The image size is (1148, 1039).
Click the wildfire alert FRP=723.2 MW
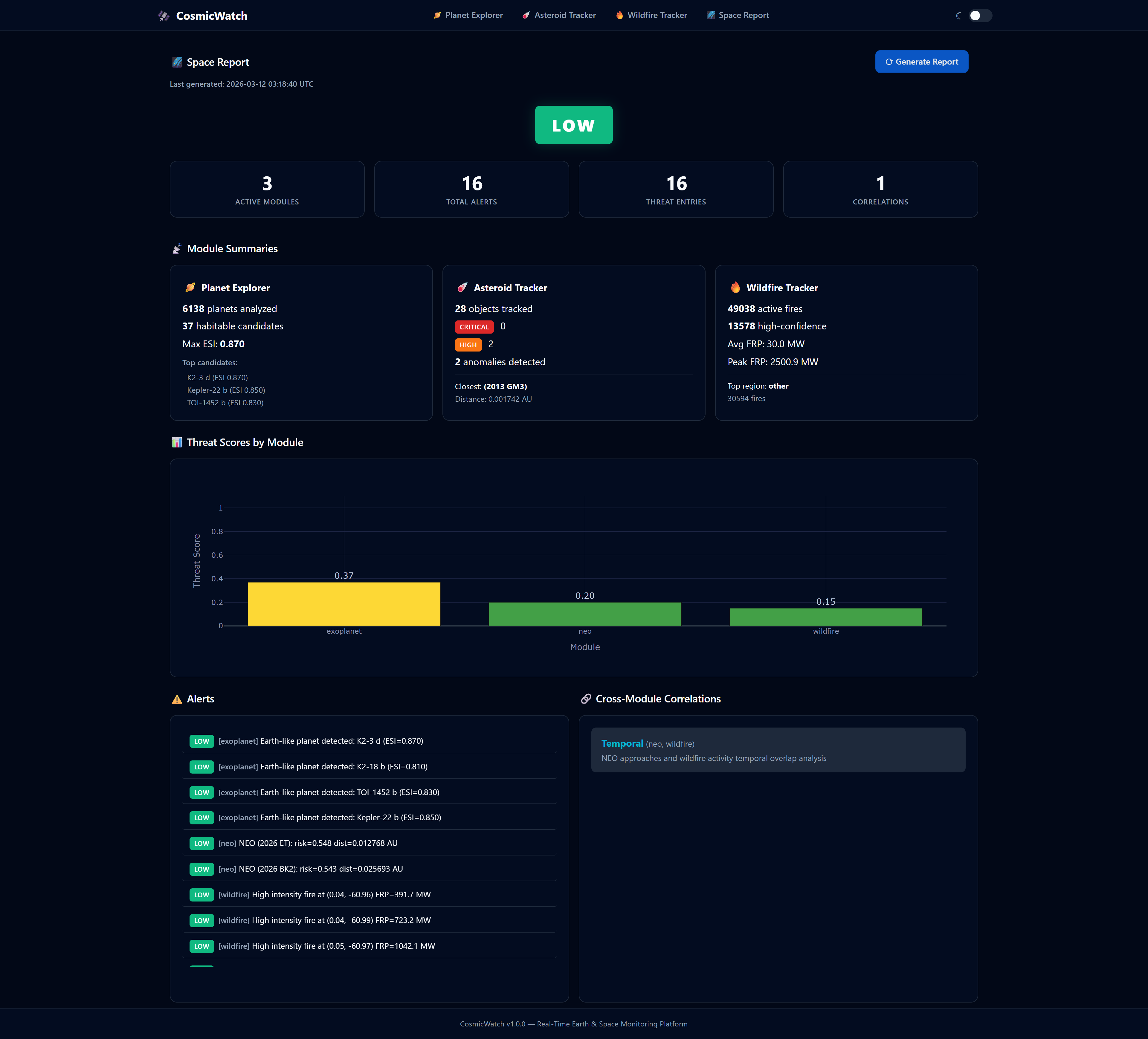[369, 920]
